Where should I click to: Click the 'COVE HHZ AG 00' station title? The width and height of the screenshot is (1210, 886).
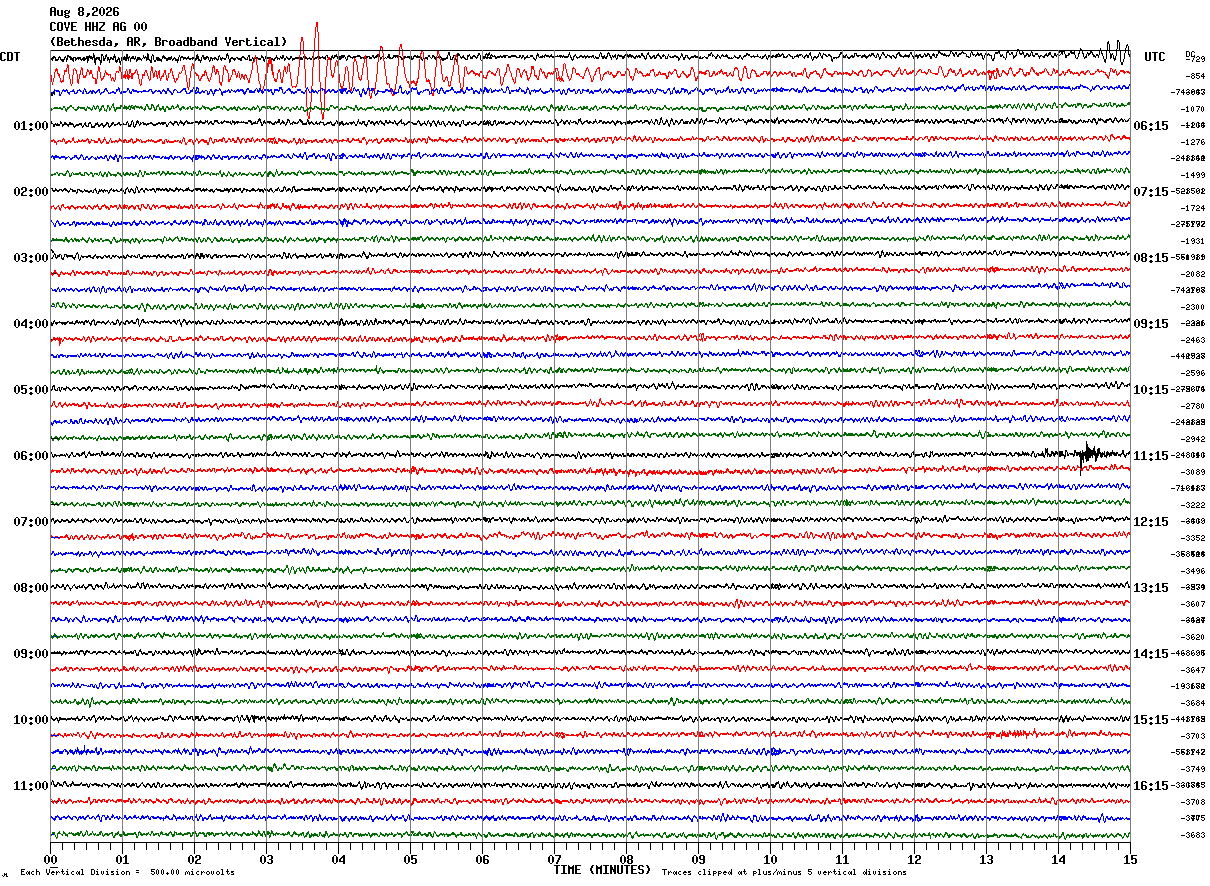point(98,27)
